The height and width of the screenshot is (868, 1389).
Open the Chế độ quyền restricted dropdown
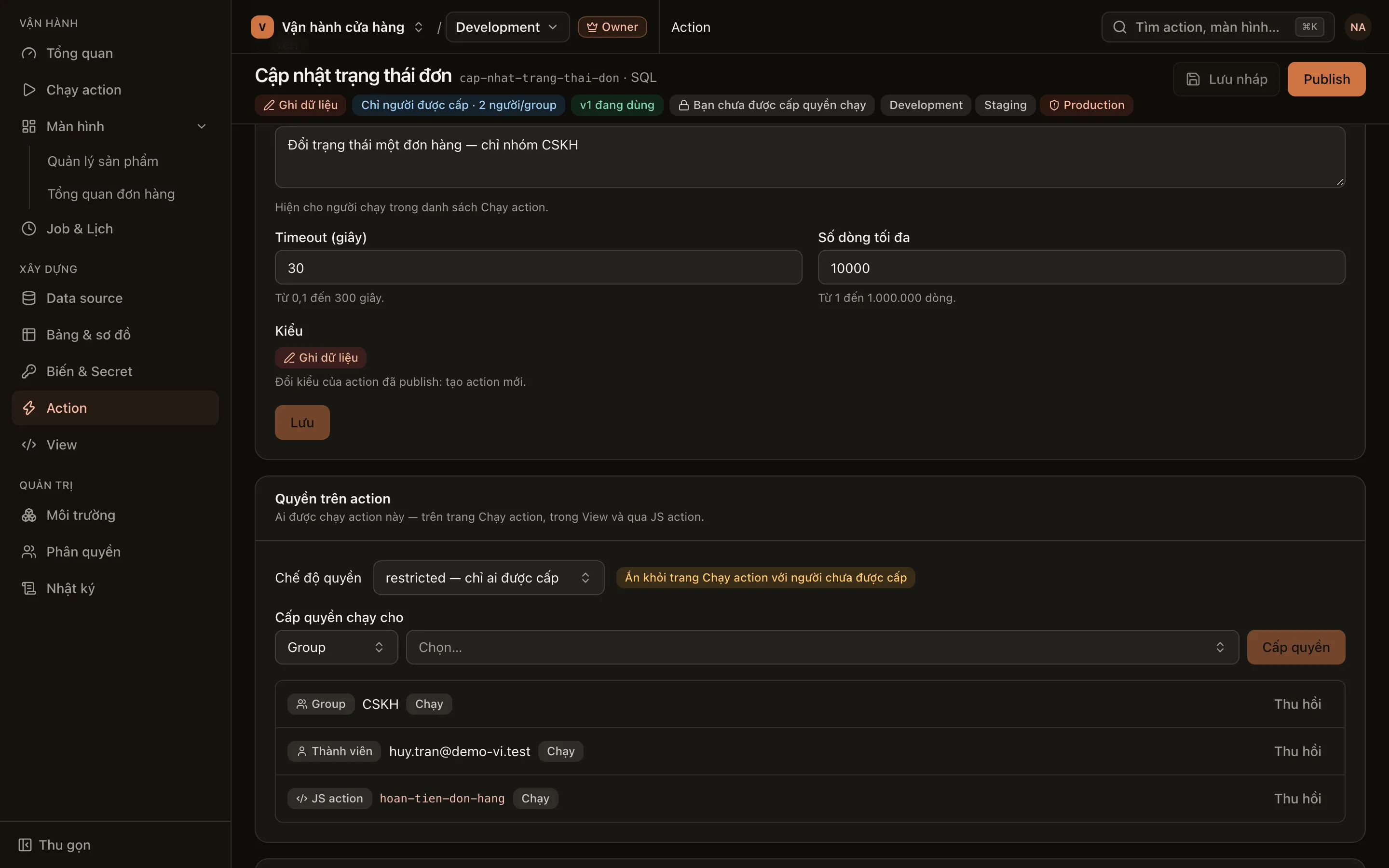click(x=489, y=578)
